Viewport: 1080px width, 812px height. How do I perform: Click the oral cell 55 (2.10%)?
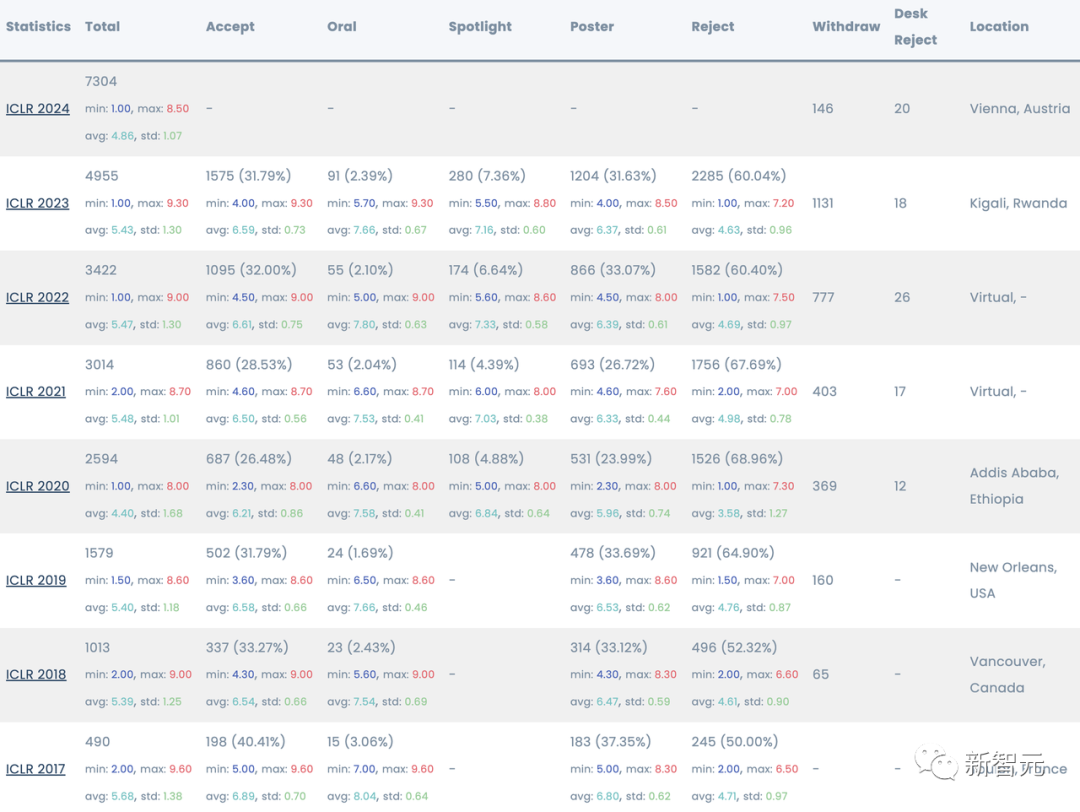click(x=360, y=270)
